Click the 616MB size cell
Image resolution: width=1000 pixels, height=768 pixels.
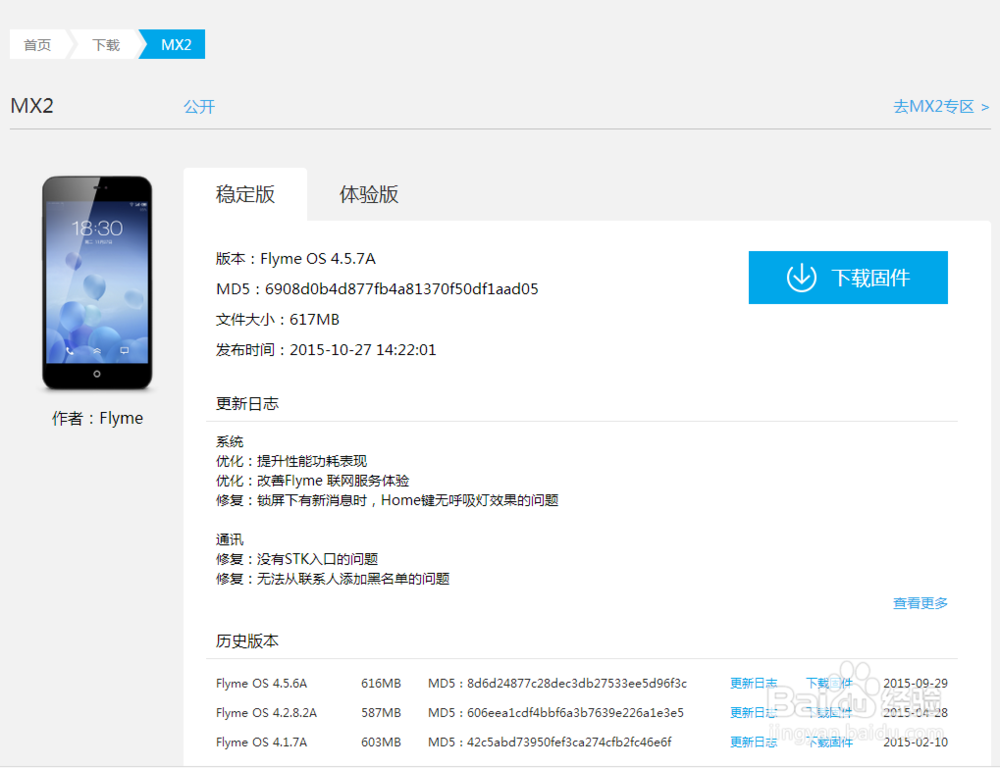pos(381,683)
